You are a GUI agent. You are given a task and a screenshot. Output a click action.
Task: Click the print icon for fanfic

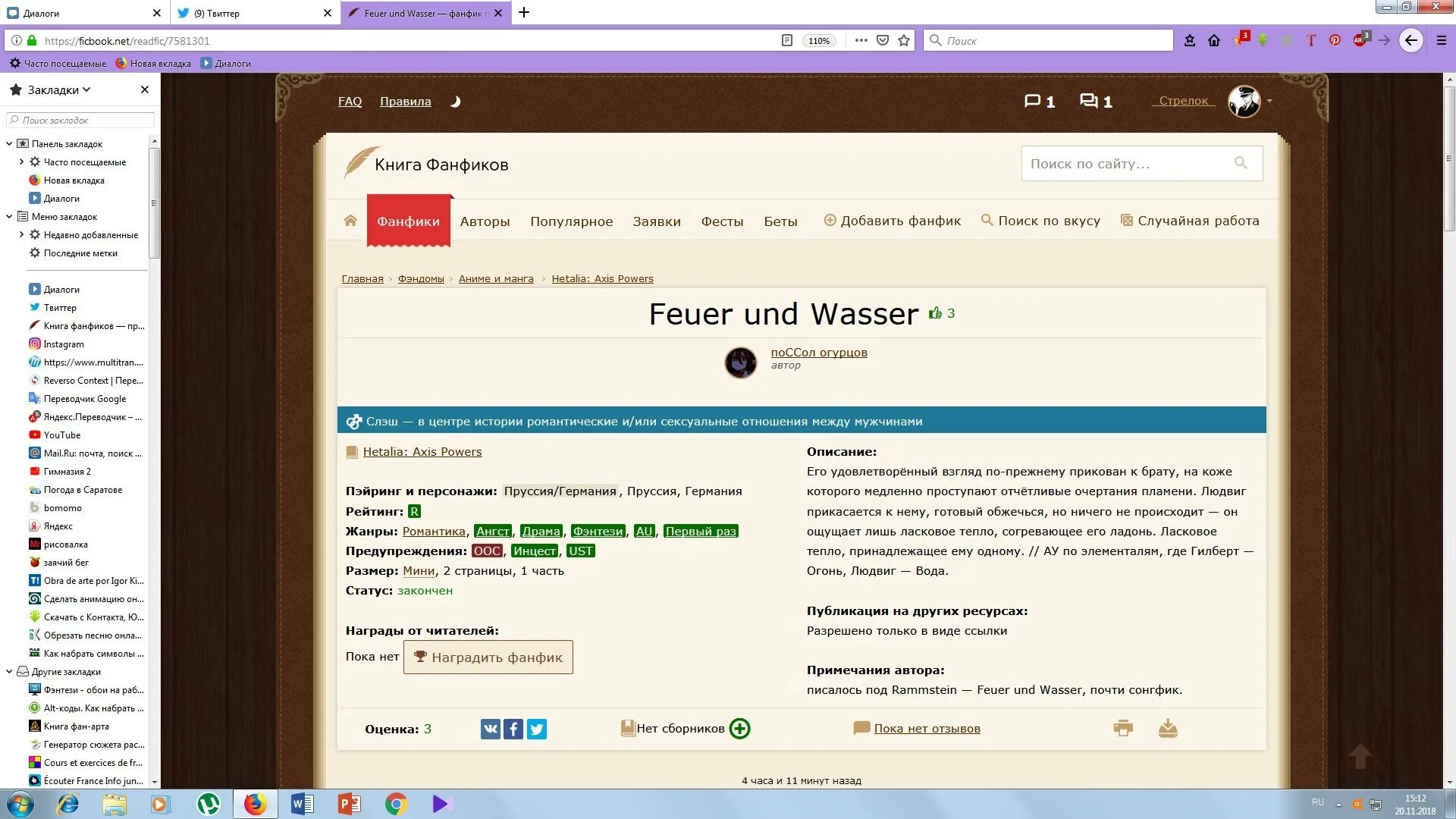pyautogui.click(x=1123, y=728)
